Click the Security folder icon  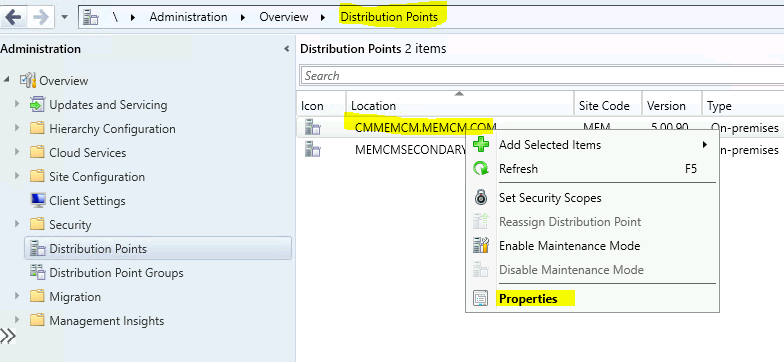(x=37, y=224)
